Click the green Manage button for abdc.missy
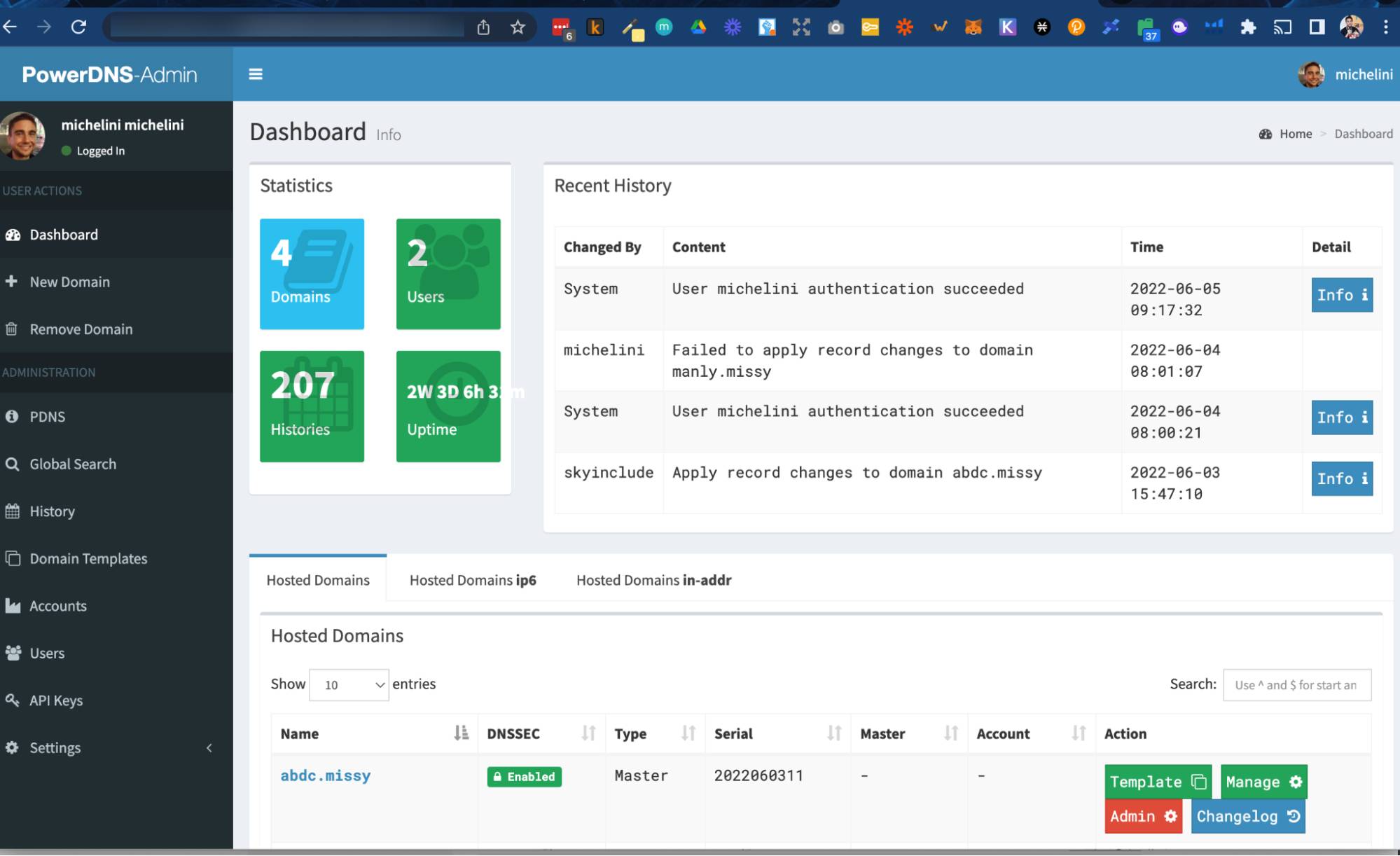1400x856 pixels. coord(1263,782)
